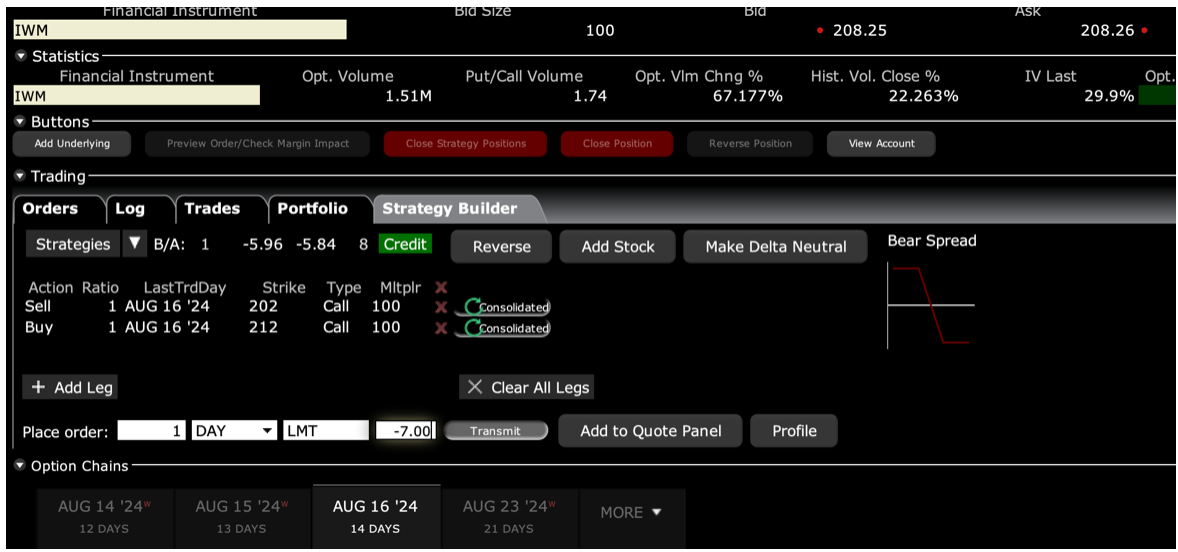Delete all legs via header red X
Viewport: 1178px width, 552px height.
(x=441, y=288)
